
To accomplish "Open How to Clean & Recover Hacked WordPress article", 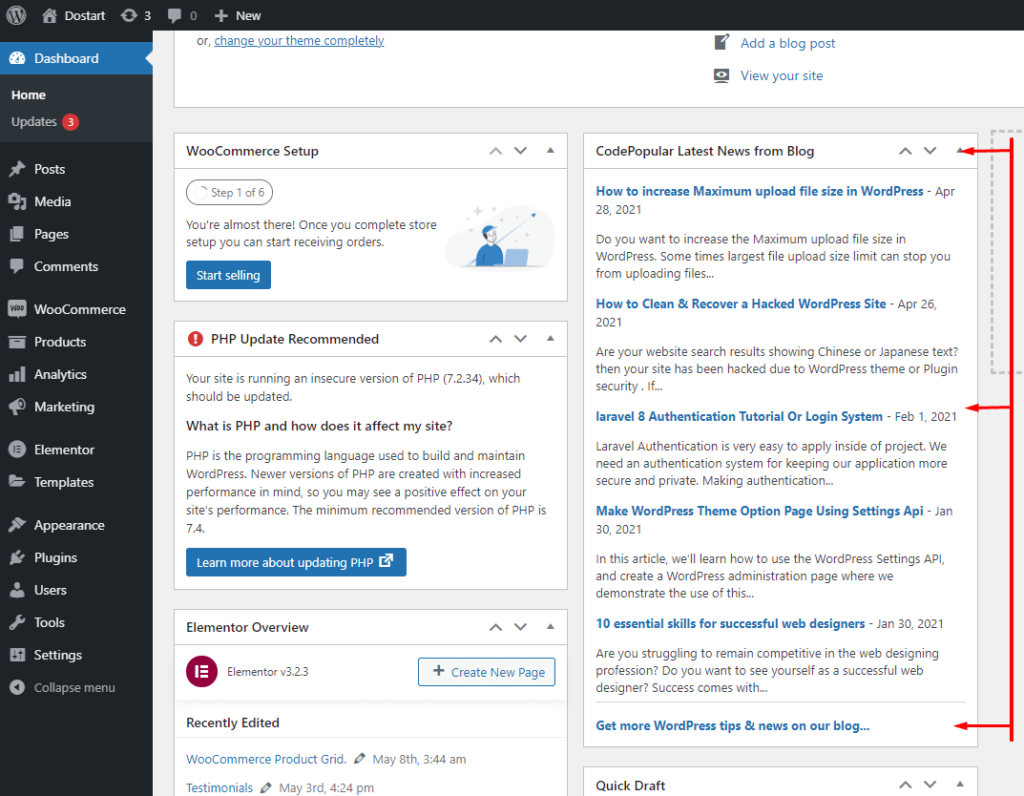I will [x=741, y=304].
